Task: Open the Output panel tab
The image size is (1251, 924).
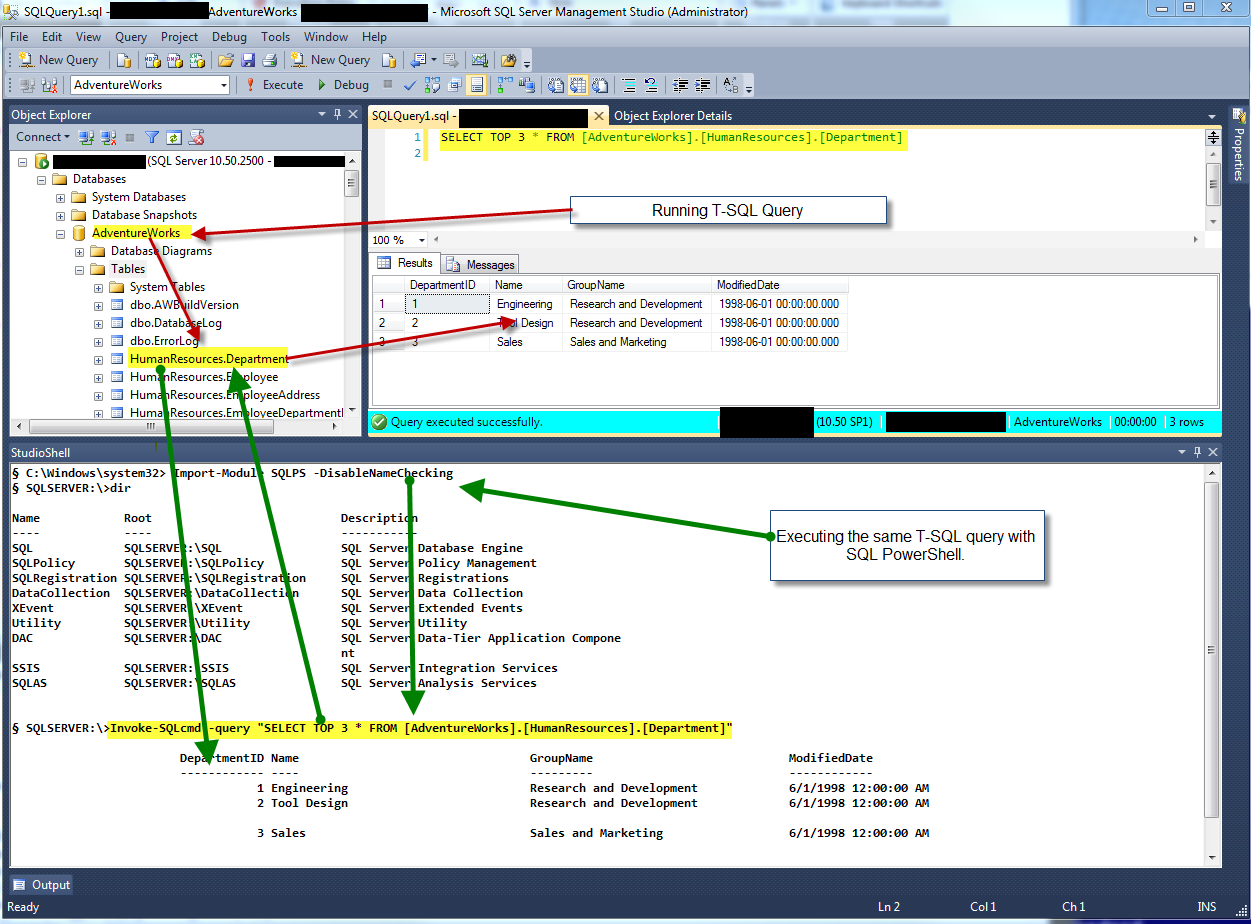Action: click(x=41, y=884)
